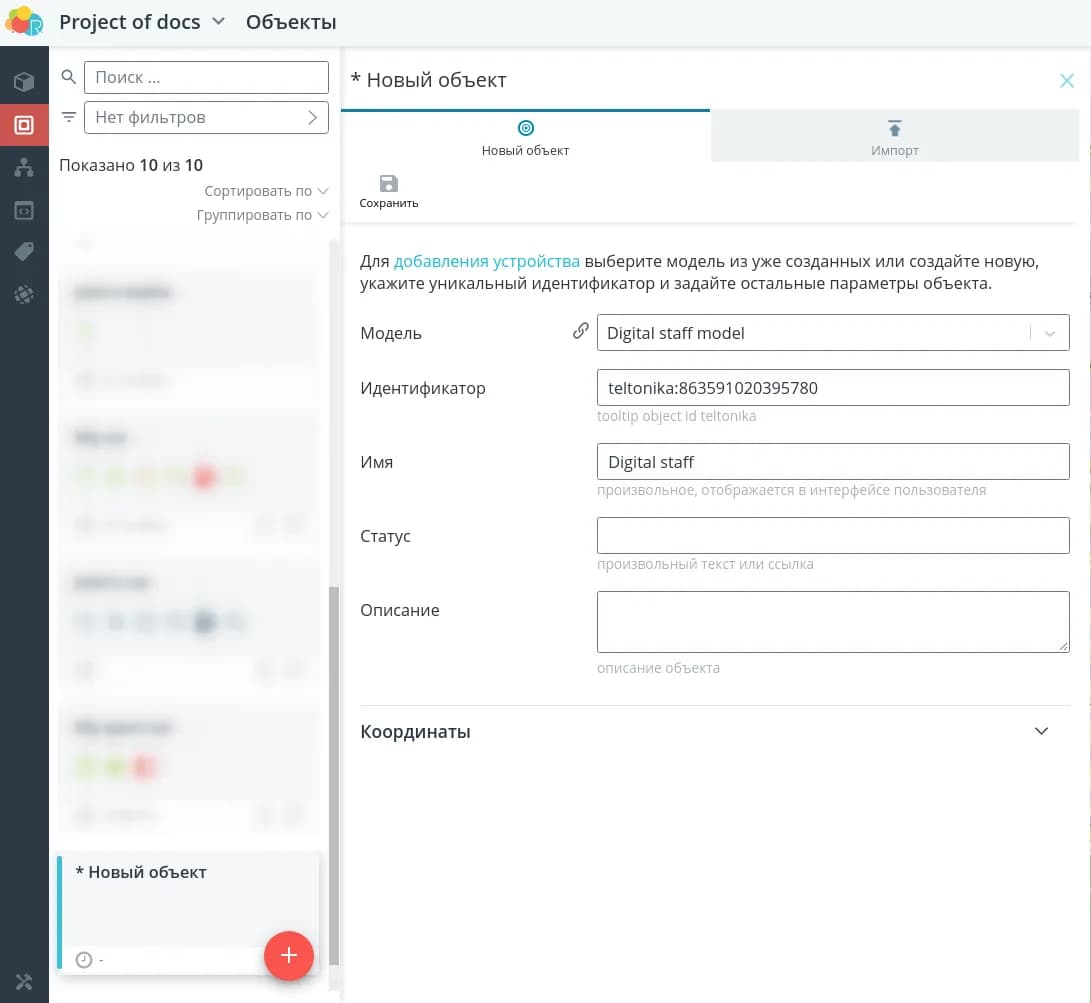Viewport: 1091px width, 1003px height.
Task: Click the link icon beside Модель field
Action: pos(580,331)
